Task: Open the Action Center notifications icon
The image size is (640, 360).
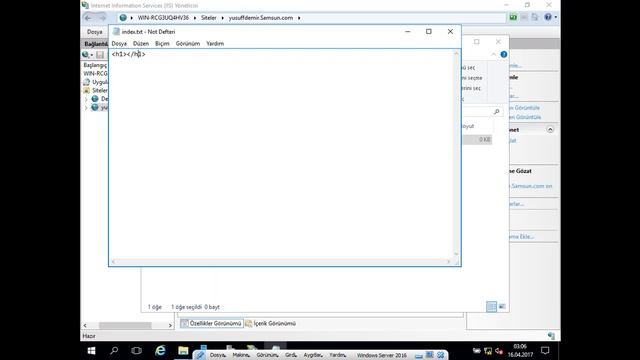Action: tap(545, 350)
